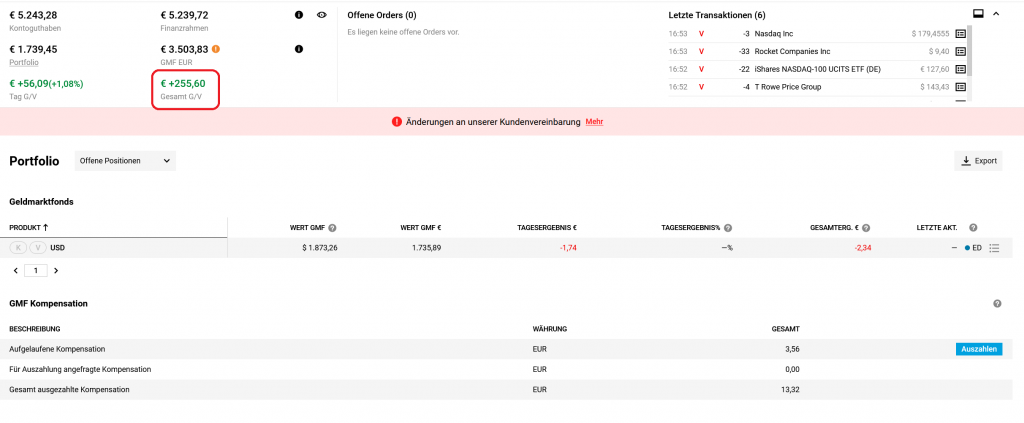1024x423 pixels.
Task: Click the Auszahlen button
Action: [x=978, y=349]
